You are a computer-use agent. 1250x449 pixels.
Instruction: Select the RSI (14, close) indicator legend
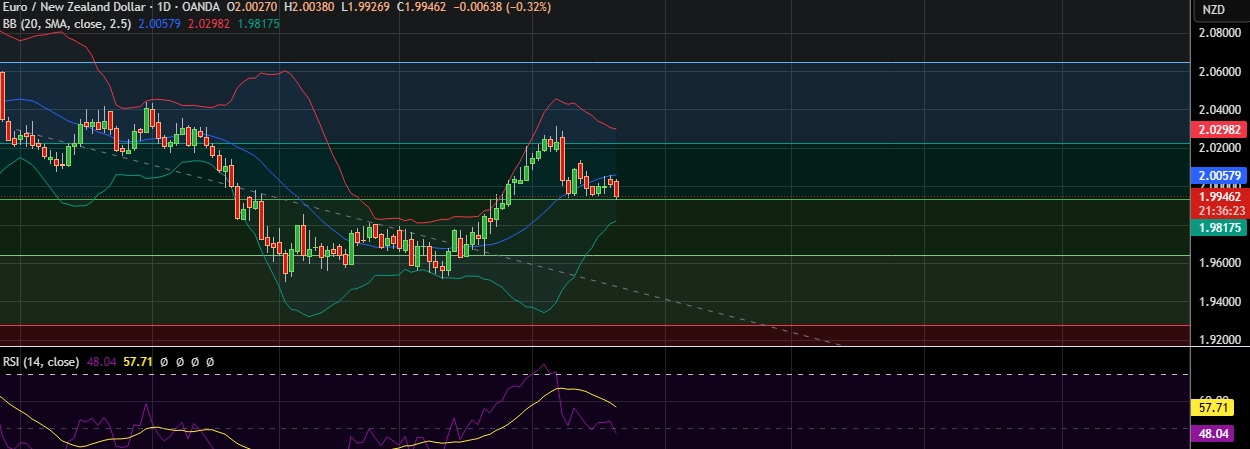(x=40, y=360)
